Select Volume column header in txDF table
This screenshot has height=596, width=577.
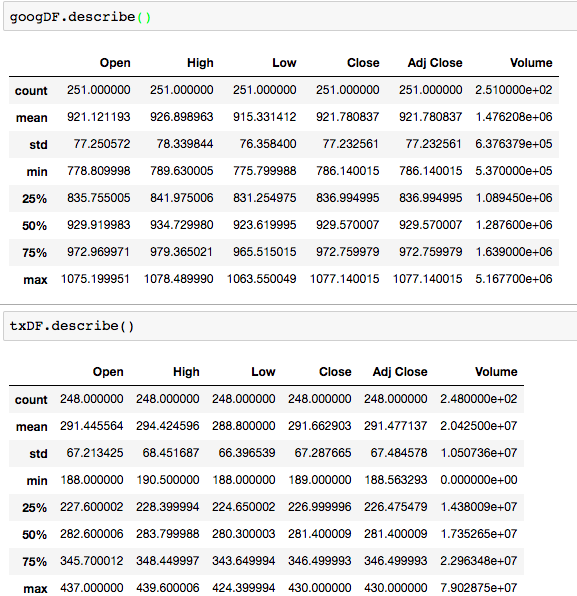(496, 372)
